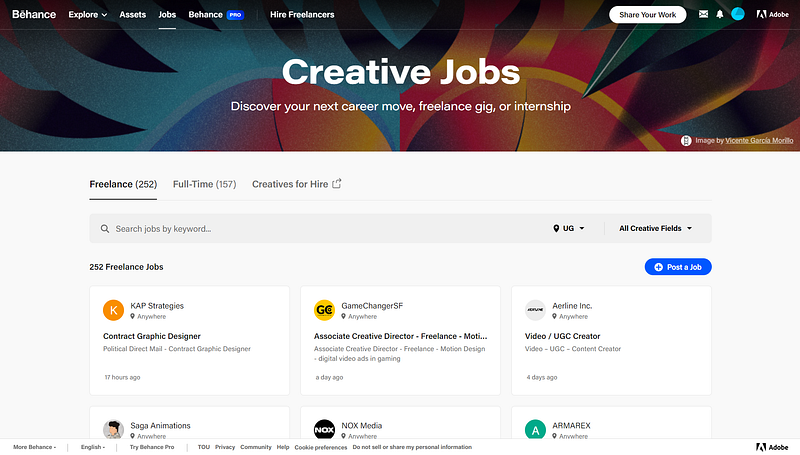Open Behance PRO in the navigation
Image resolution: width=800 pixels, height=455 pixels.
pyautogui.click(x=216, y=15)
